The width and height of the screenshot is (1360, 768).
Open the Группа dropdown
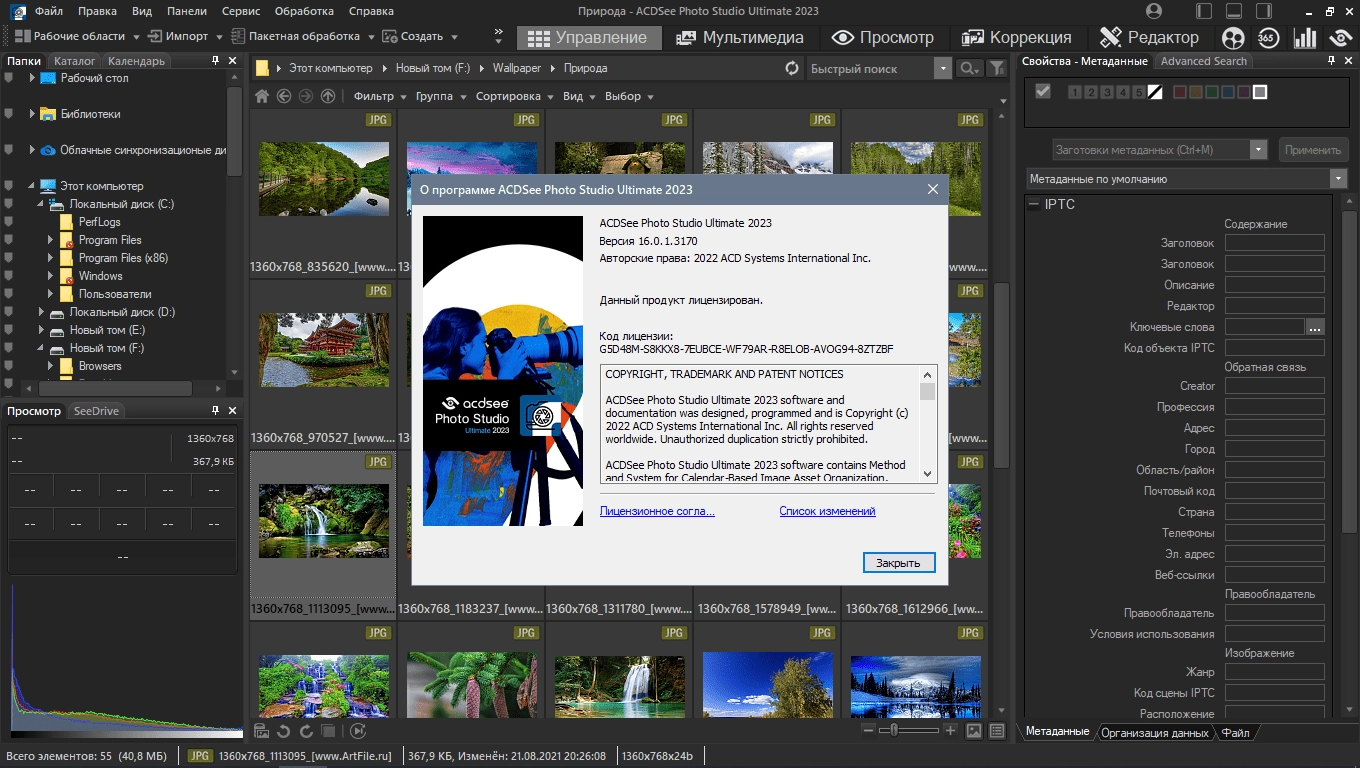coord(441,96)
